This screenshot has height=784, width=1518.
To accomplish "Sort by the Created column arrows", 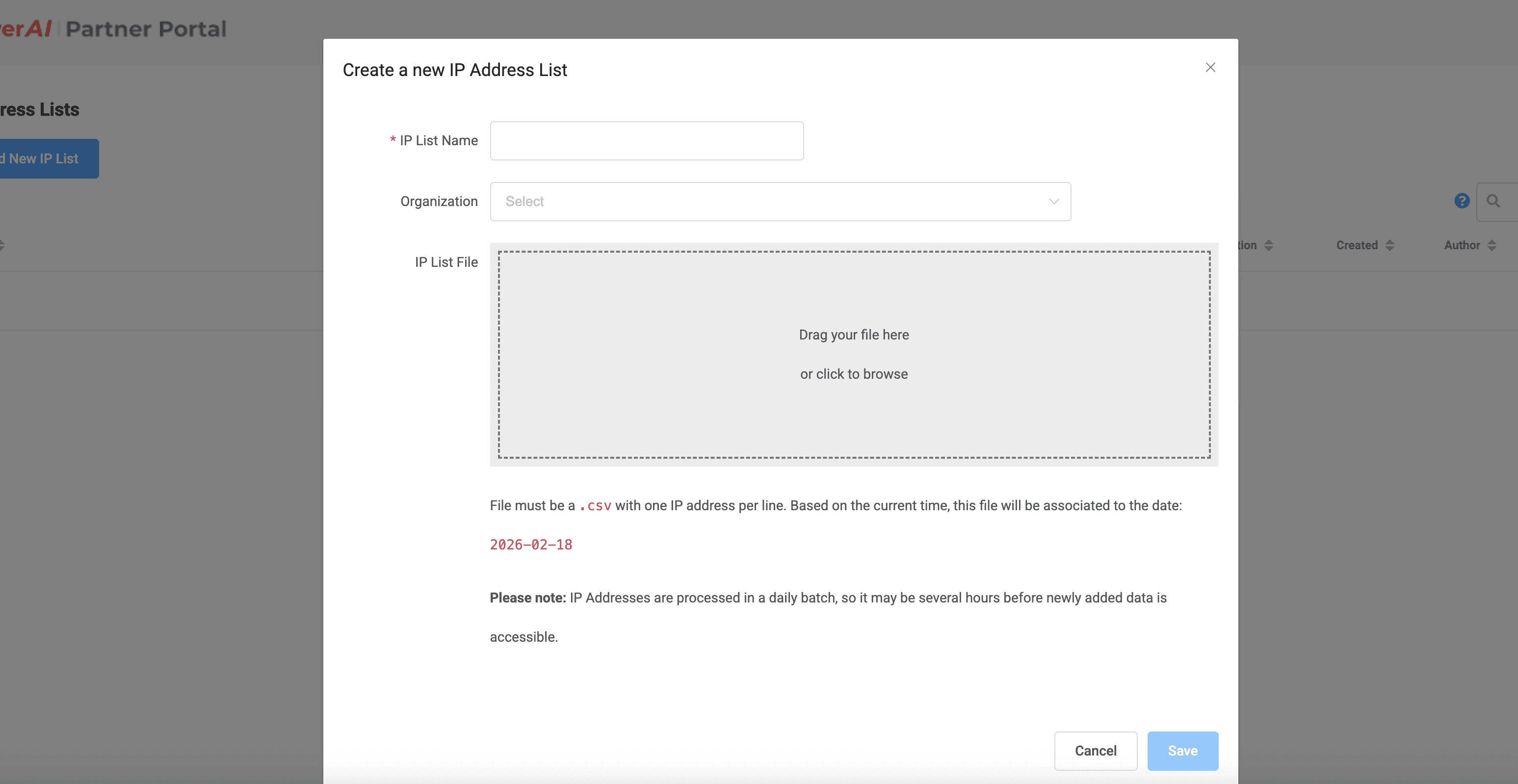I will [1389, 245].
